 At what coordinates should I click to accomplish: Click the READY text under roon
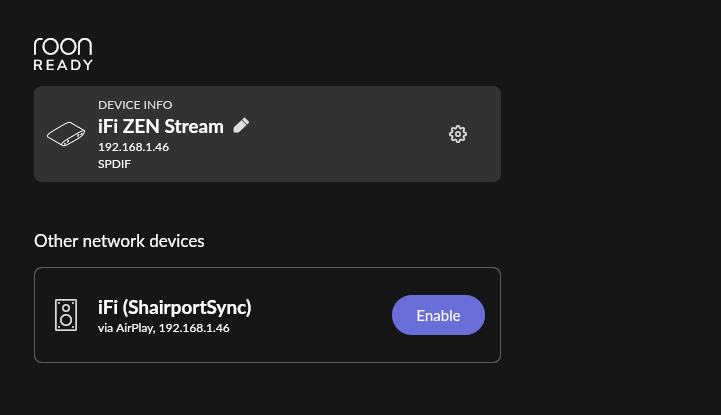pyautogui.click(x=63, y=65)
